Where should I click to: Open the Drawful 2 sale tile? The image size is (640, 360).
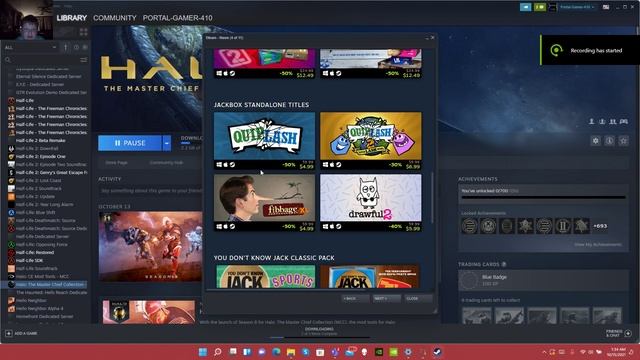point(371,203)
